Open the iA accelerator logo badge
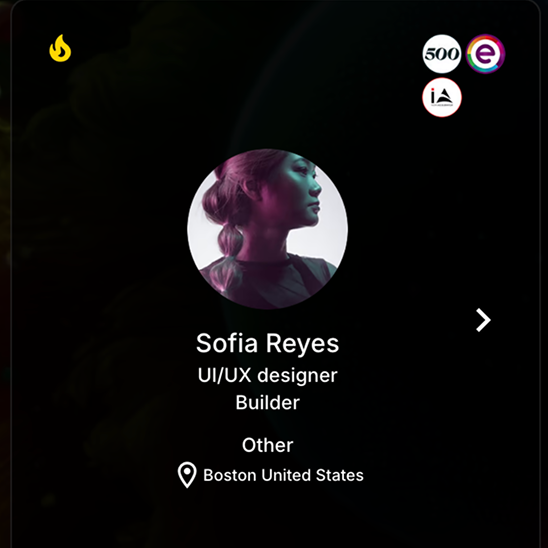The height and width of the screenshot is (548, 548). coord(442,98)
